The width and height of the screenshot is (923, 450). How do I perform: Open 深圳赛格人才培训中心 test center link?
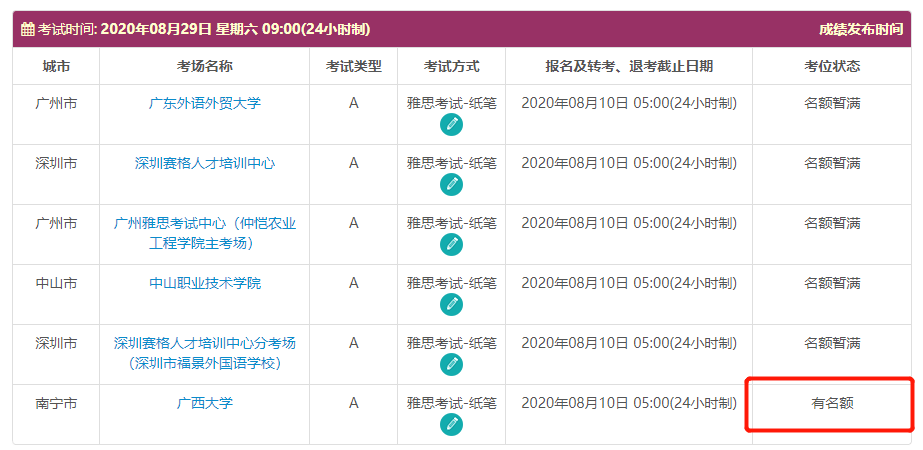tap(205, 163)
